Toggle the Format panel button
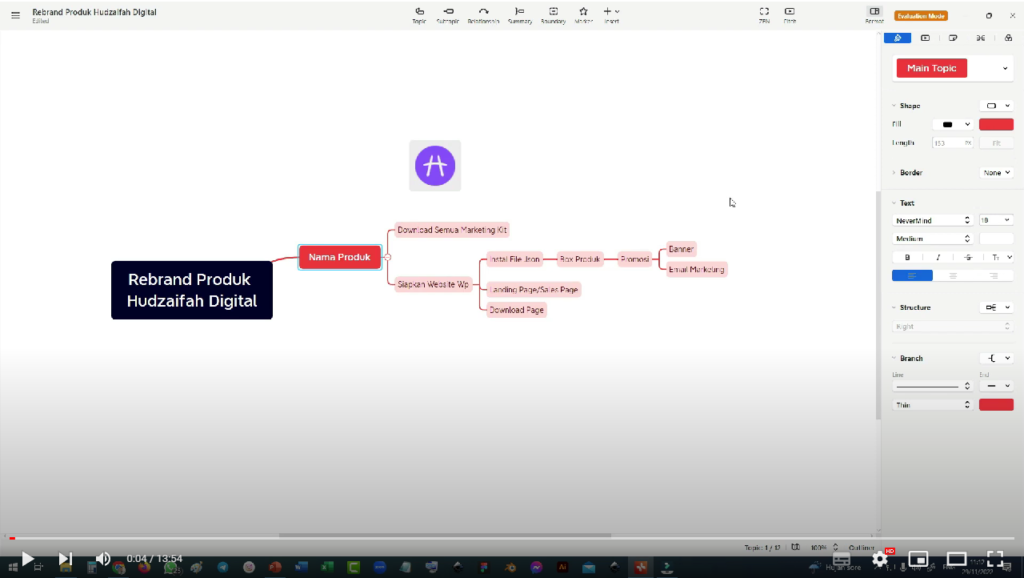1024x578 pixels. click(874, 12)
